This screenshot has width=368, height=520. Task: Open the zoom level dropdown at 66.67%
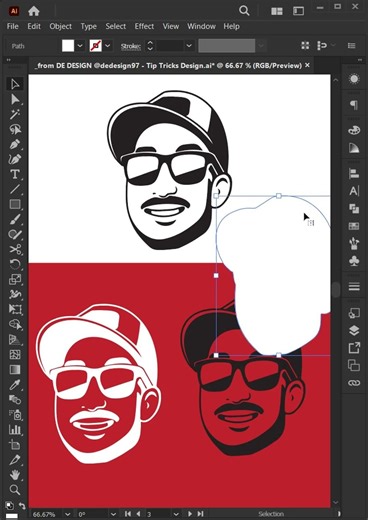(x=67, y=514)
